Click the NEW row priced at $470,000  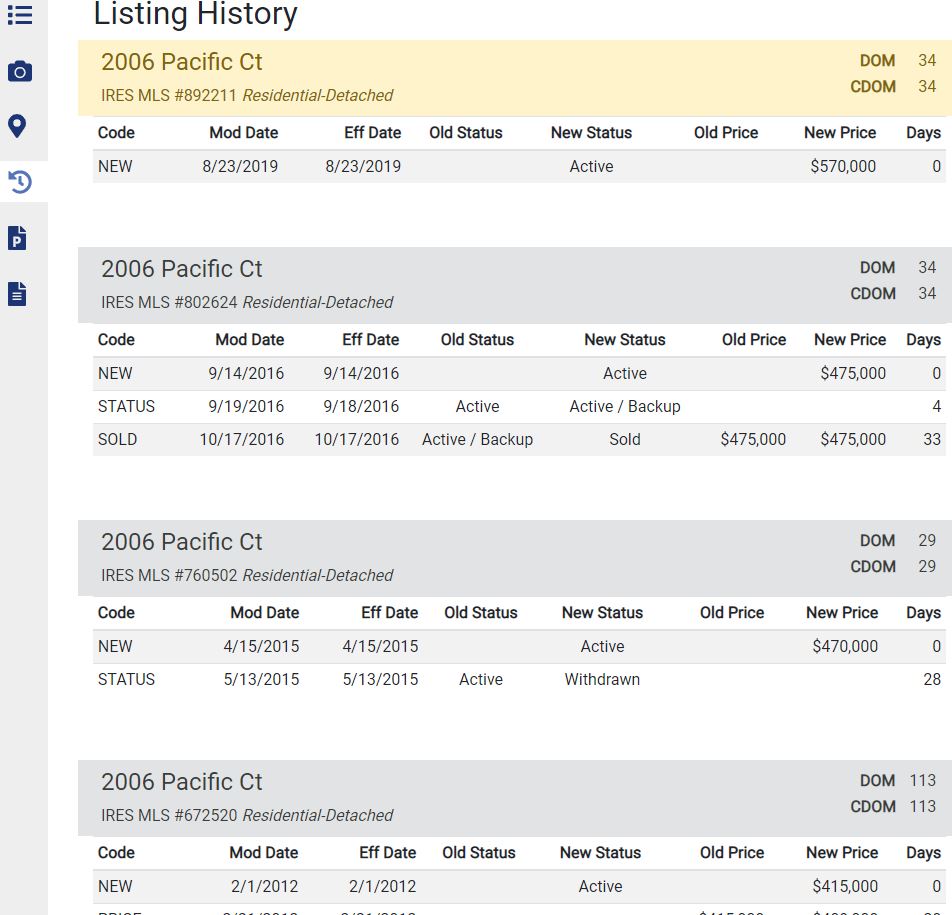tap(518, 646)
